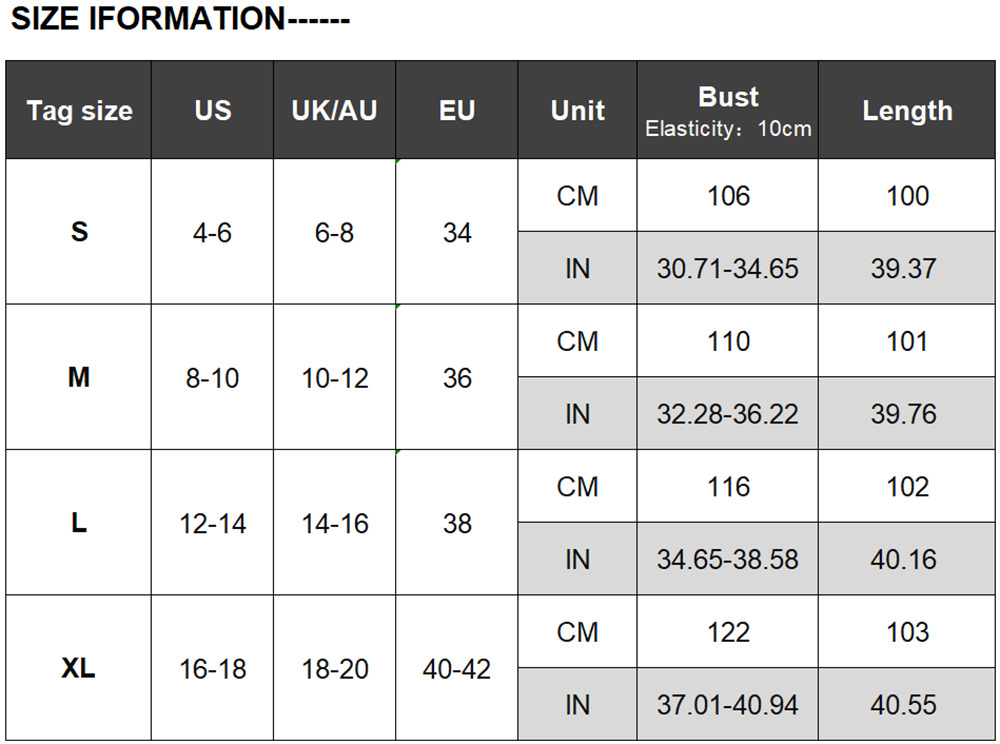Screen dimensions: 1000x744
Task: Click the "US" column header
Action: click(x=213, y=111)
